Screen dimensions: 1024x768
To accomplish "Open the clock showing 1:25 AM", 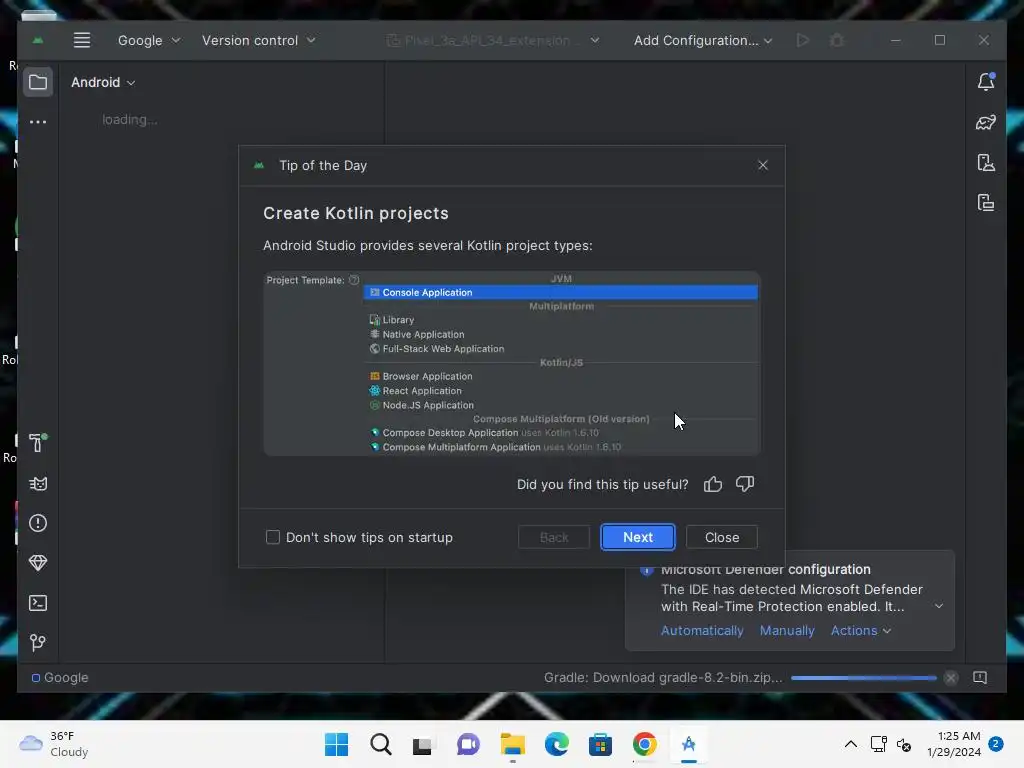I will 954,744.
